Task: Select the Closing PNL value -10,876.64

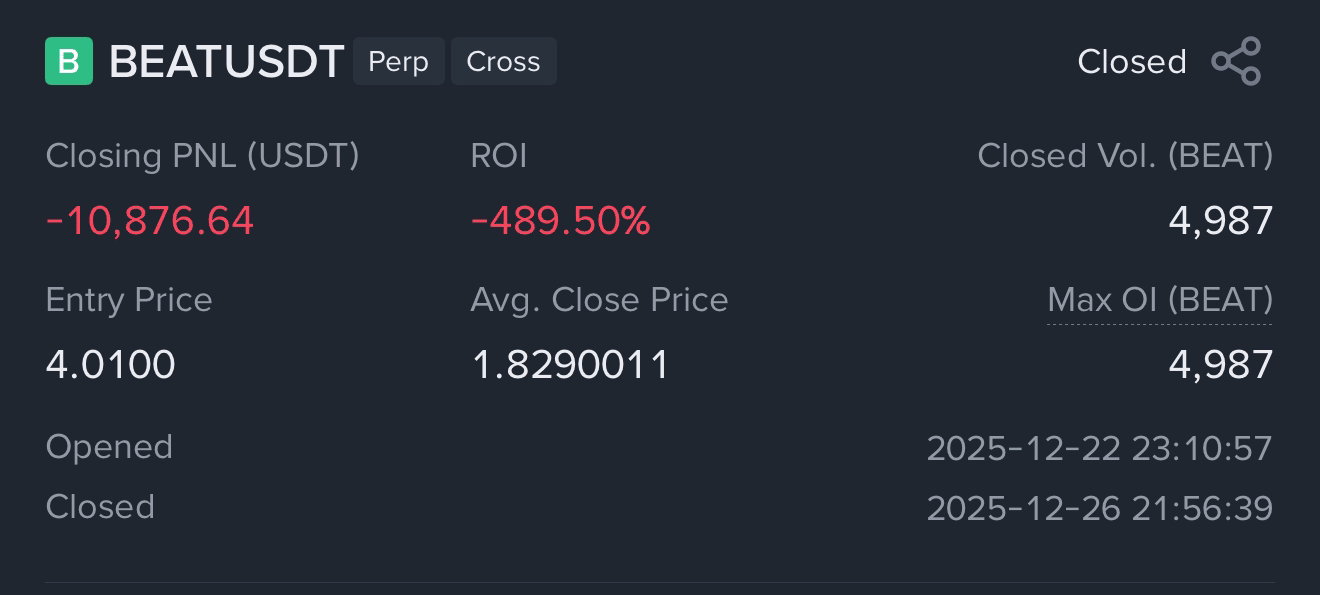Action: [150, 220]
